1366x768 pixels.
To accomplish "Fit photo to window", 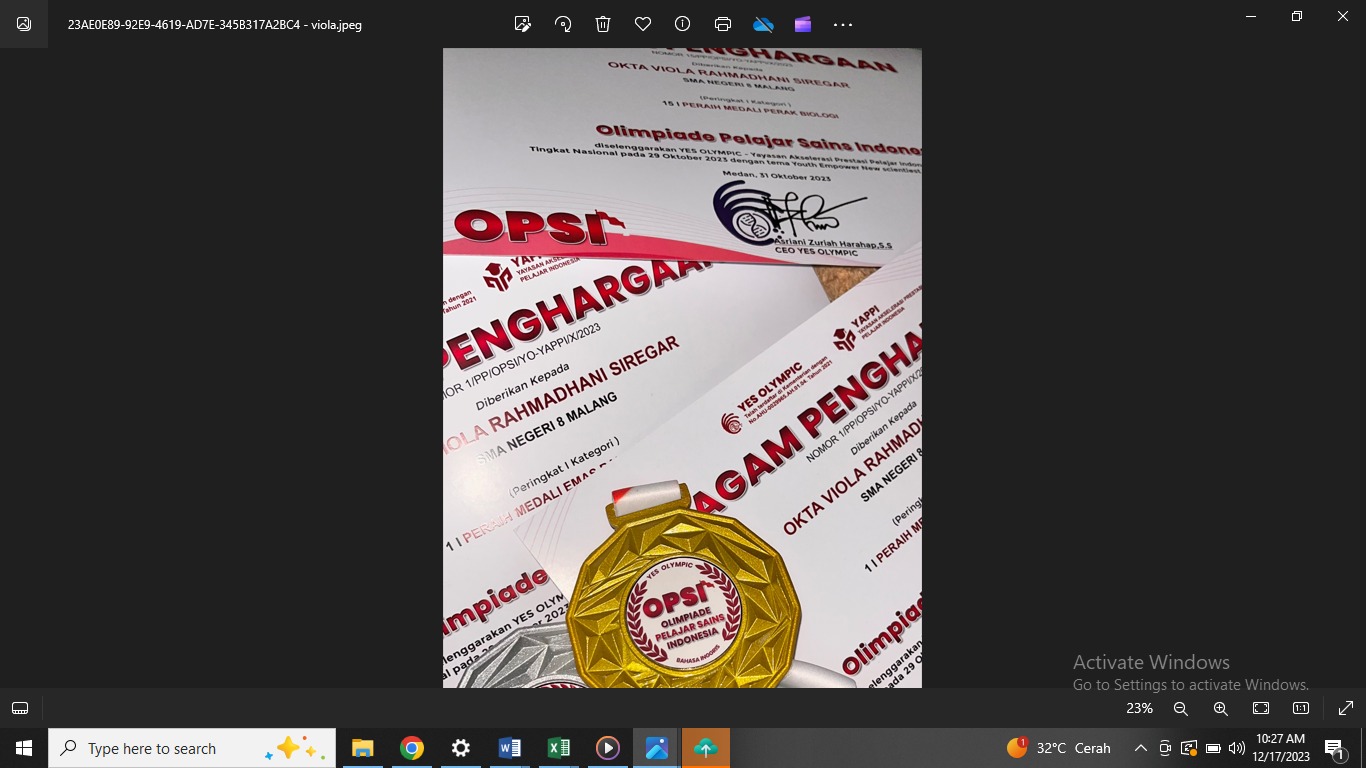I will click(x=1261, y=708).
